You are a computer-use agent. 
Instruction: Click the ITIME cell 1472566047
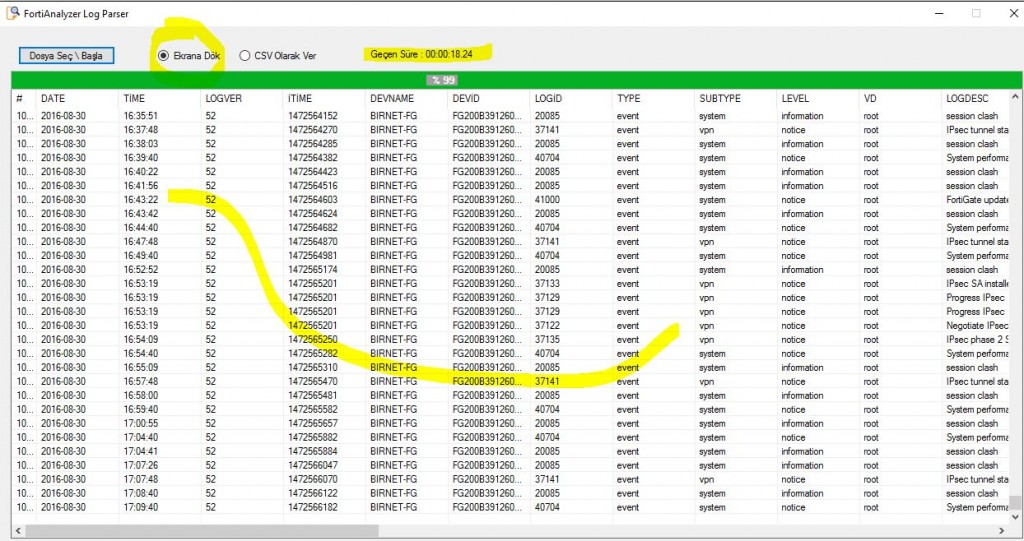click(313, 465)
